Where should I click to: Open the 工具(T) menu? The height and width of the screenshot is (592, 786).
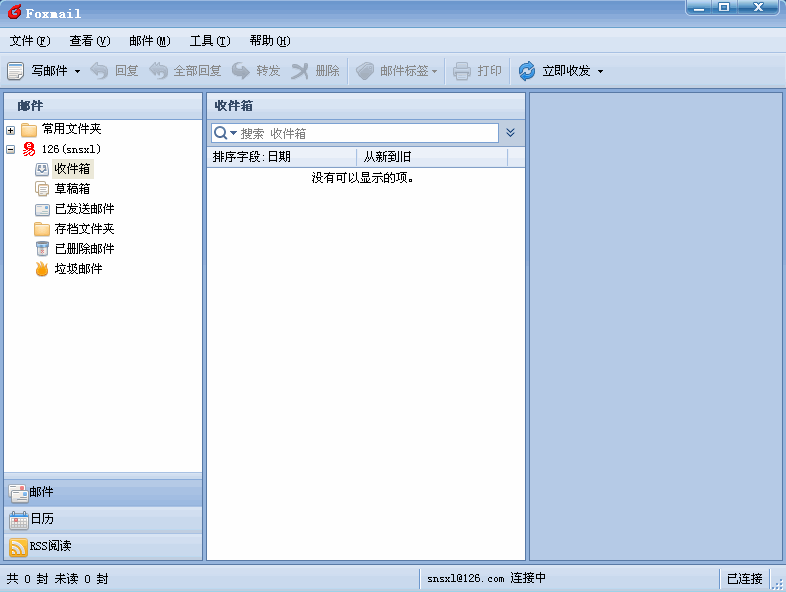210,41
